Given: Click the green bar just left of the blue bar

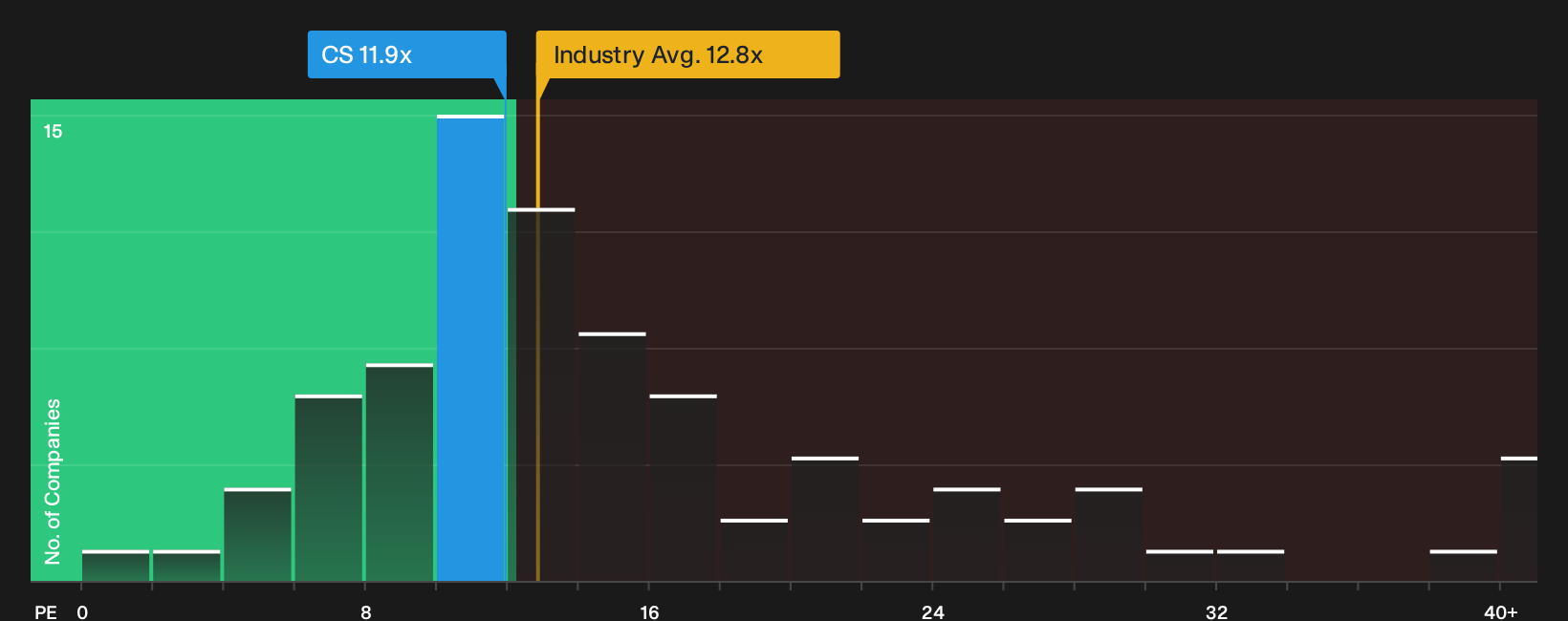Looking at the screenshot, I should 400,472.
